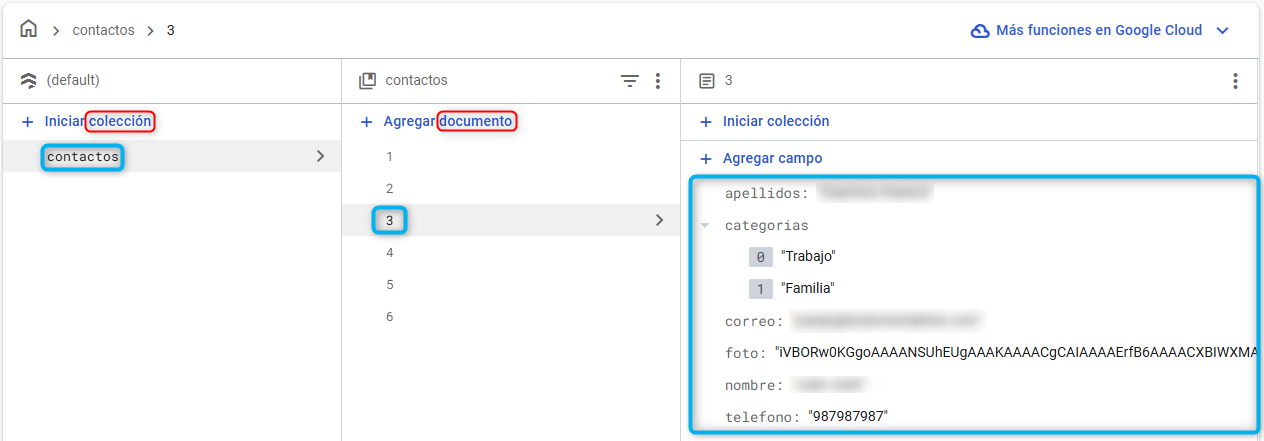The width and height of the screenshot is (1264, 441).
Task: Click Agregar documento link
Action: pyautogui.click(x=448, y=122)
